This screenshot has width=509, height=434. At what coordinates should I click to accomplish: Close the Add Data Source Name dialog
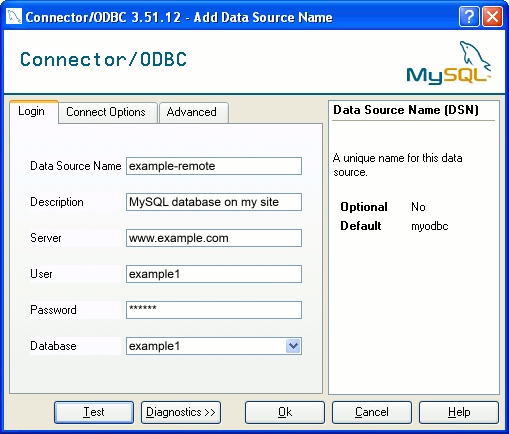[x=492, y=17]
